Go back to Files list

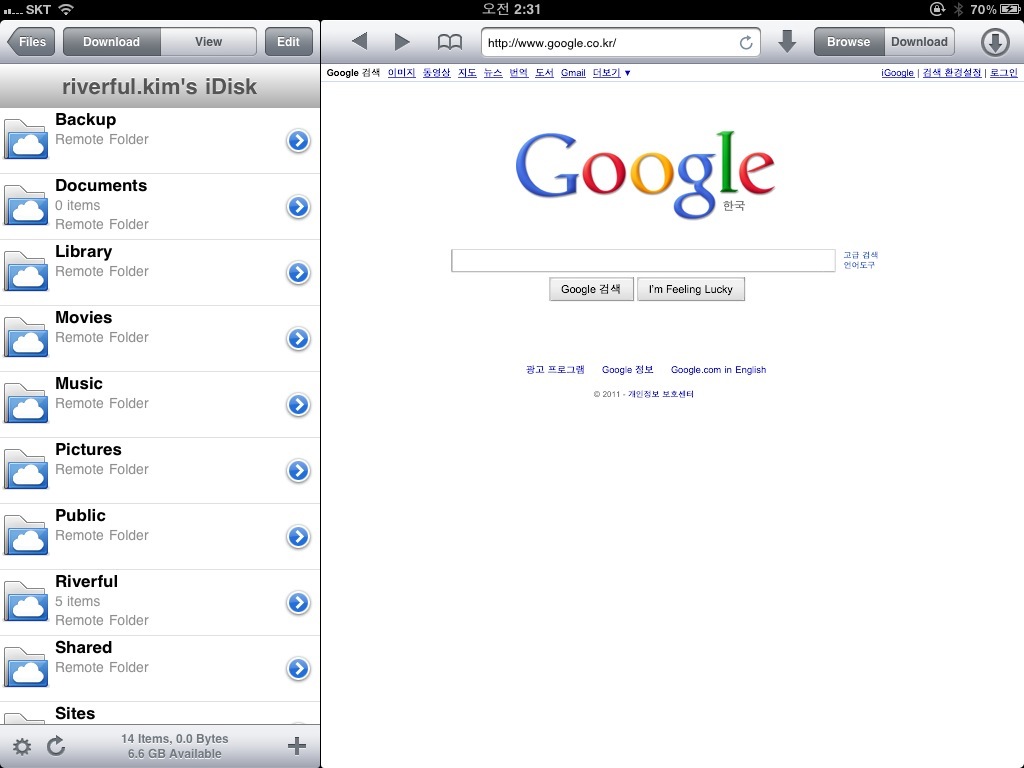coord(31,42)
